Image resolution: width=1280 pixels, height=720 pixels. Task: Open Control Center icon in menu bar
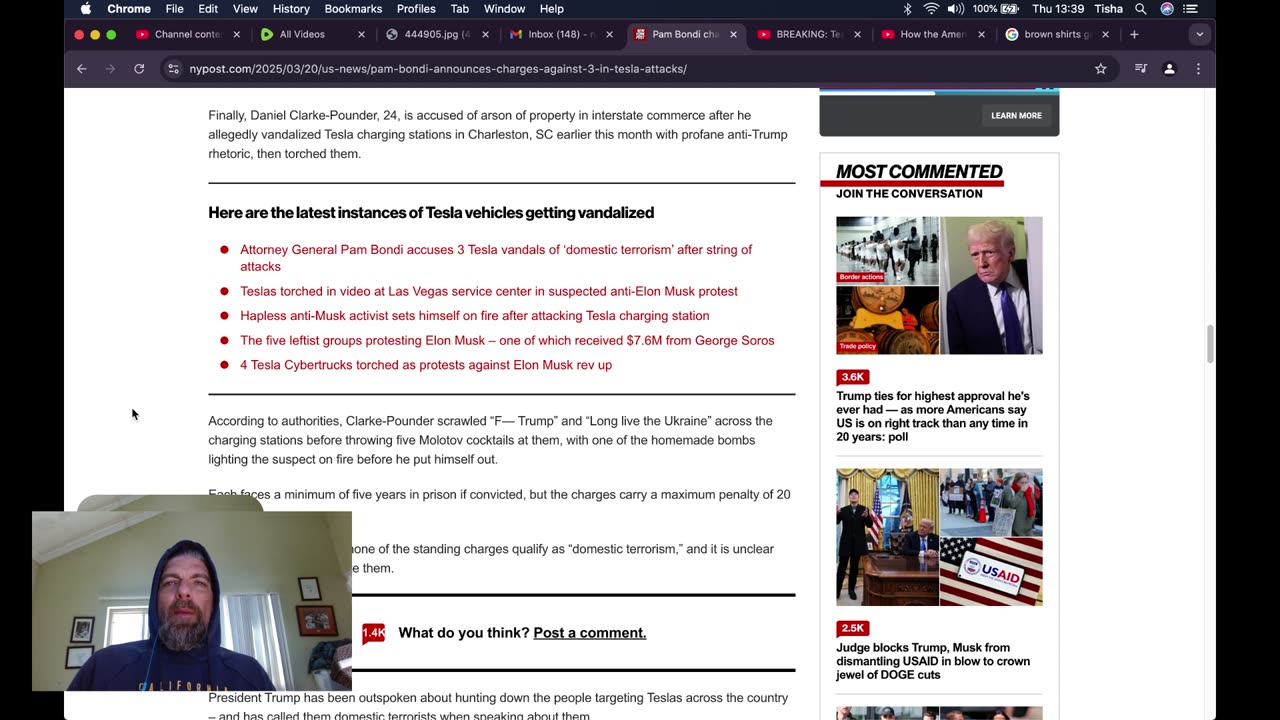1190,9
